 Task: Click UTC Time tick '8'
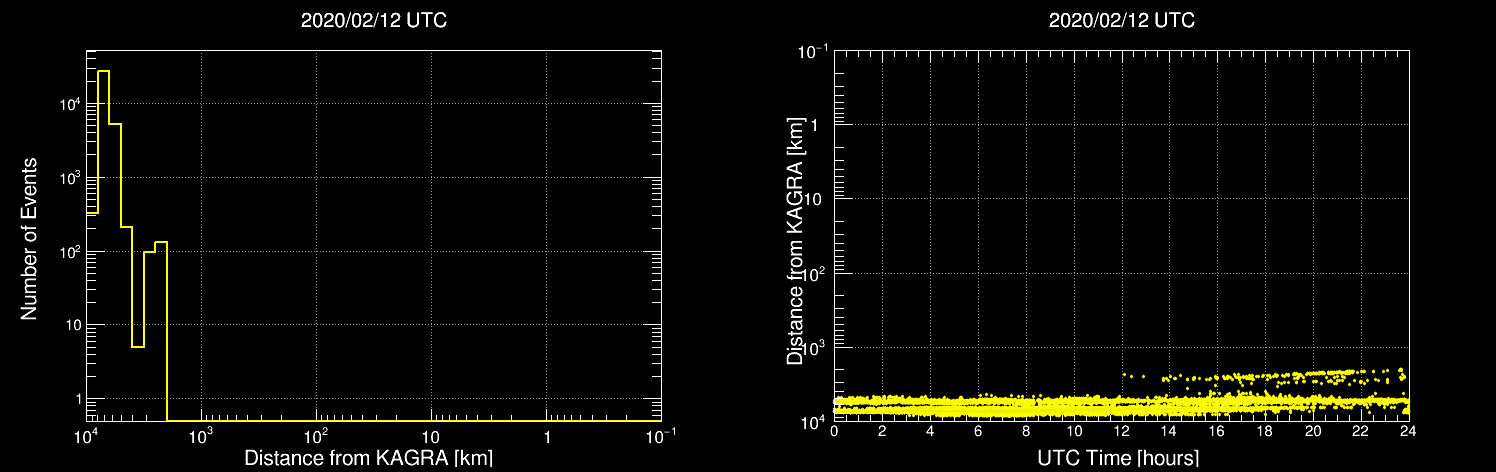click(1026, 431)
